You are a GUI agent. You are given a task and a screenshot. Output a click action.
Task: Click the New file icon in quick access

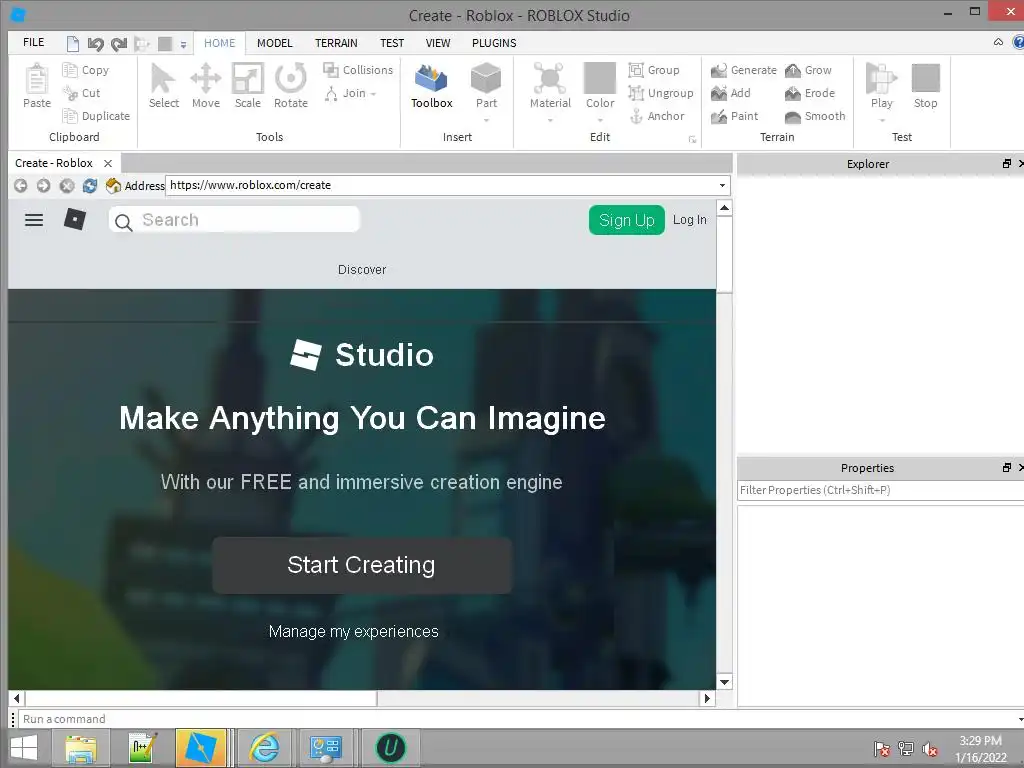(x=72, y=44)
